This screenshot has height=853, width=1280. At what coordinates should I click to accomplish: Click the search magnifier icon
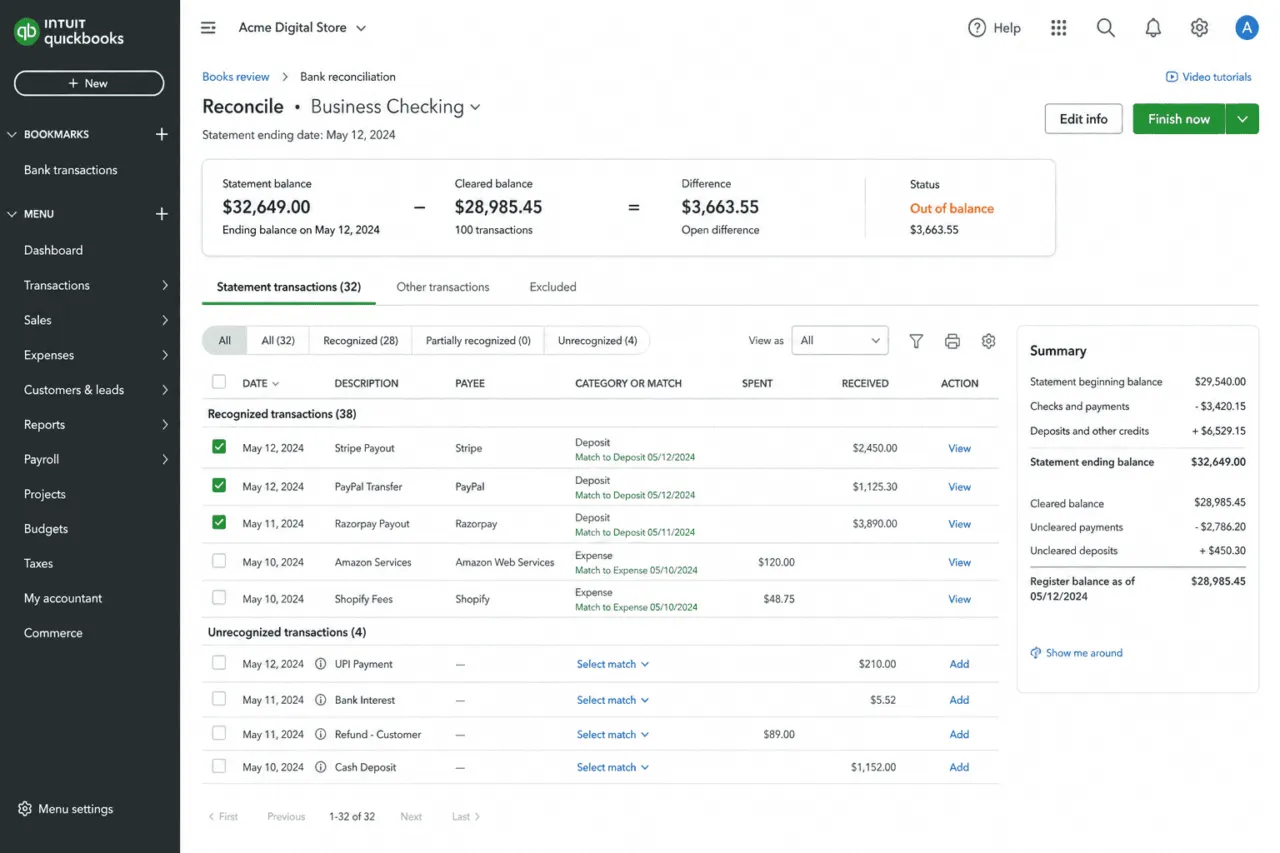(x=1105, y=28)
